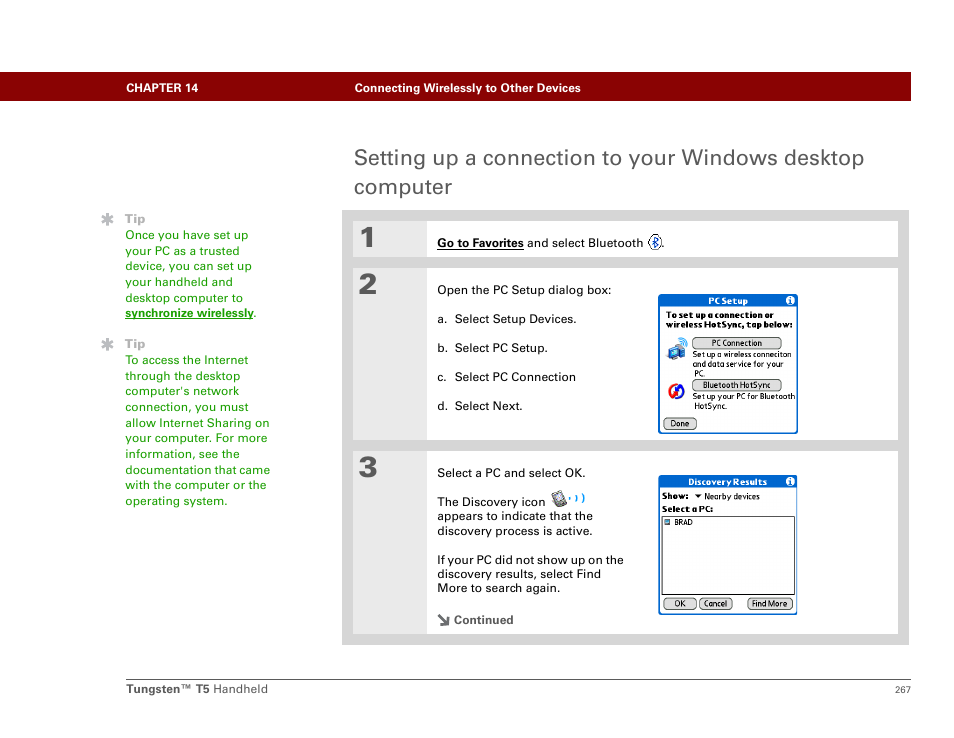Image resolution: width=954 pixels, height=738 pixels.
Task: Click the Discovery icon in step 3
Action: (568, 499)
